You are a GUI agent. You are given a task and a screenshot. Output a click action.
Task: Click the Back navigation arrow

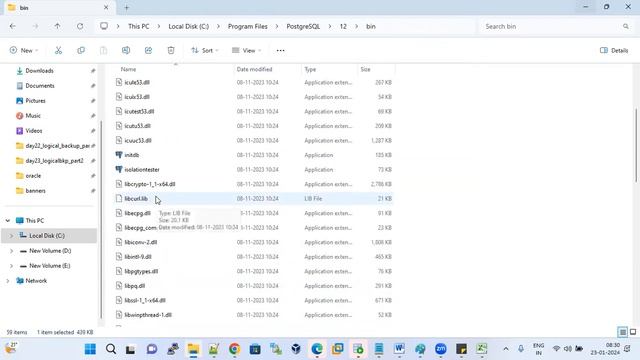click(x=13, y=26)
